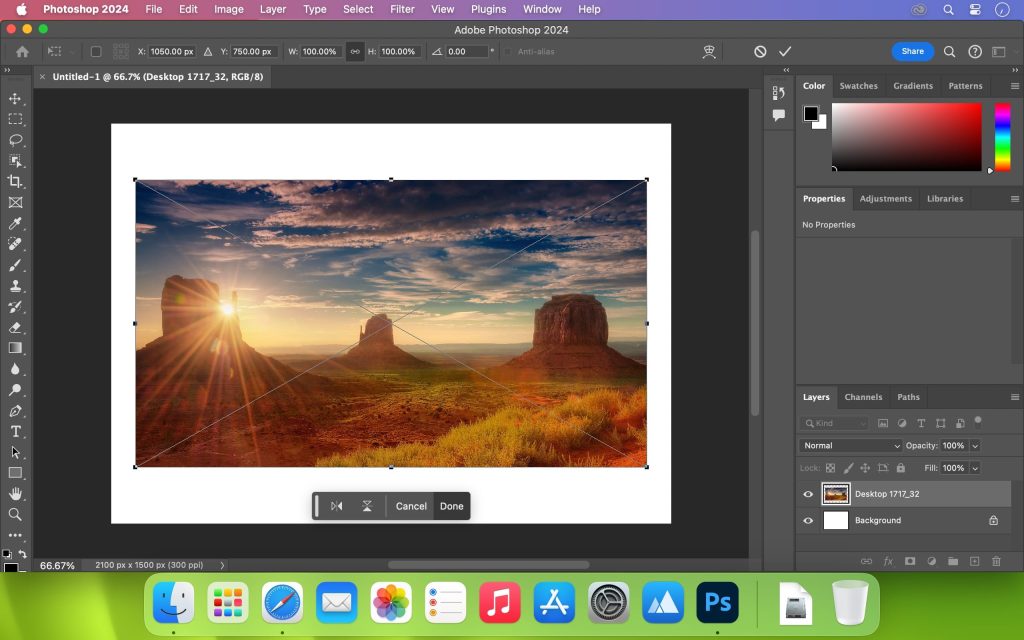Commit the transform with Done
Viewport: 1024px width, 640px height.
coord(451,506)
